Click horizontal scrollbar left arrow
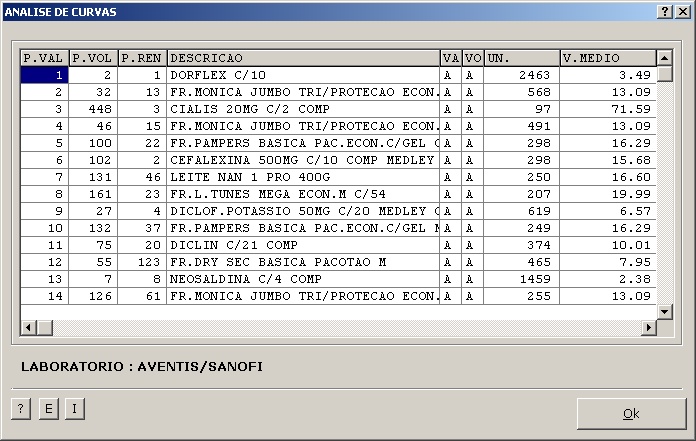 [x=28, y=328]
